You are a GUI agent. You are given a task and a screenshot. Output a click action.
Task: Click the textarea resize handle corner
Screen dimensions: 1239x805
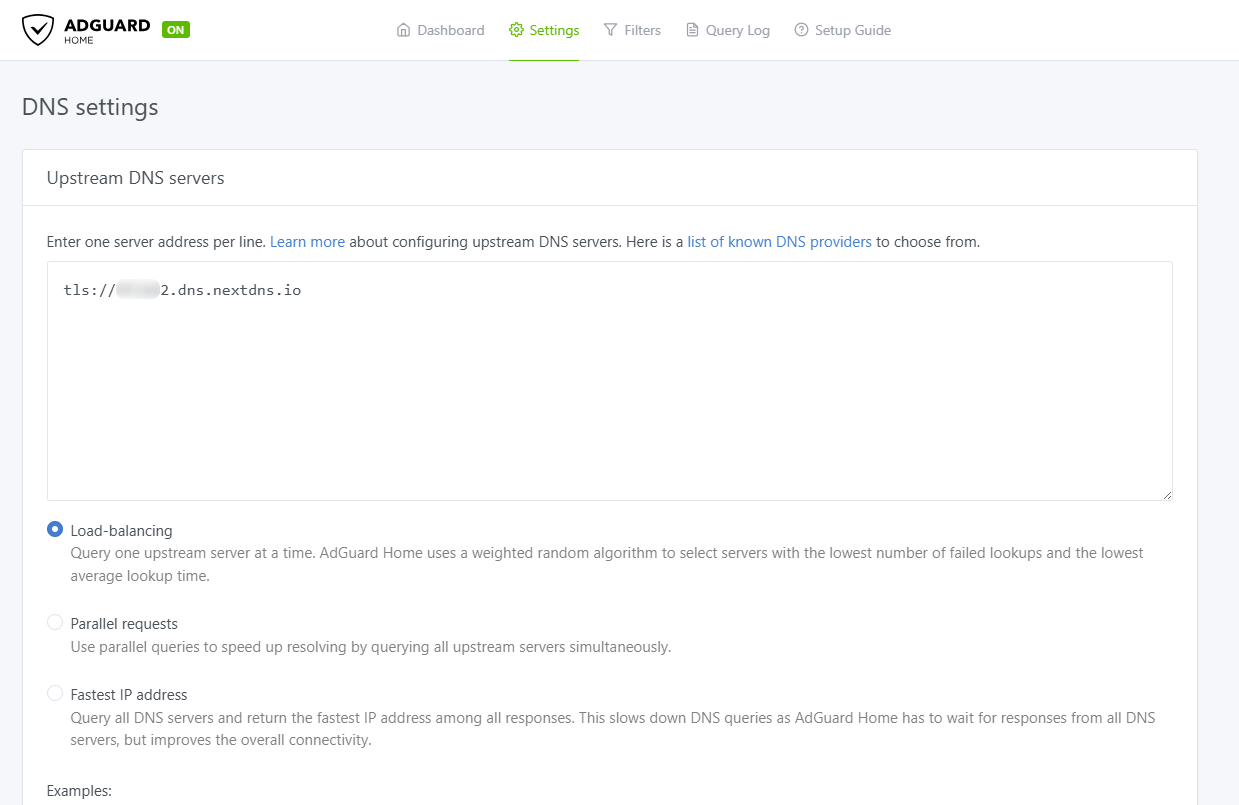tap(1166, 494)
